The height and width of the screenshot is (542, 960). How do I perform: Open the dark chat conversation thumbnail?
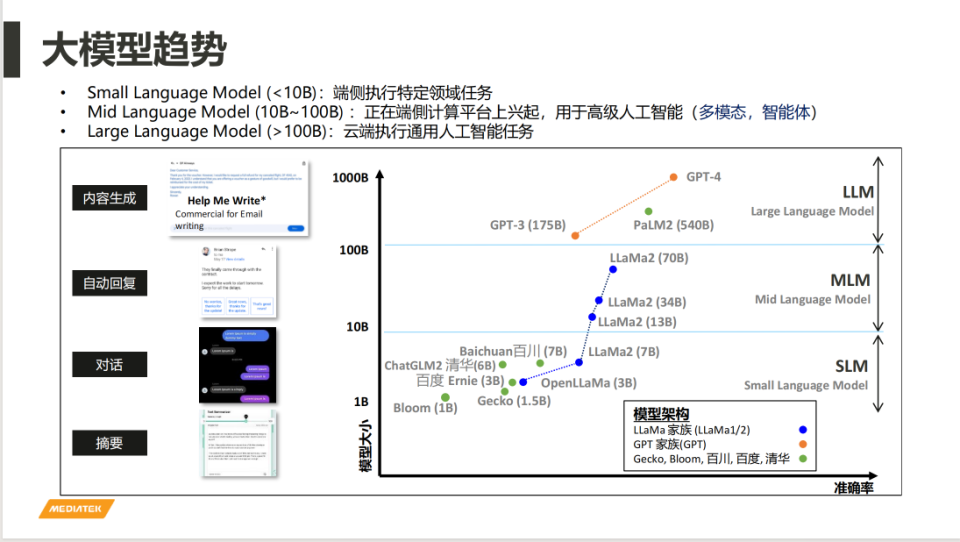(238, 365)
